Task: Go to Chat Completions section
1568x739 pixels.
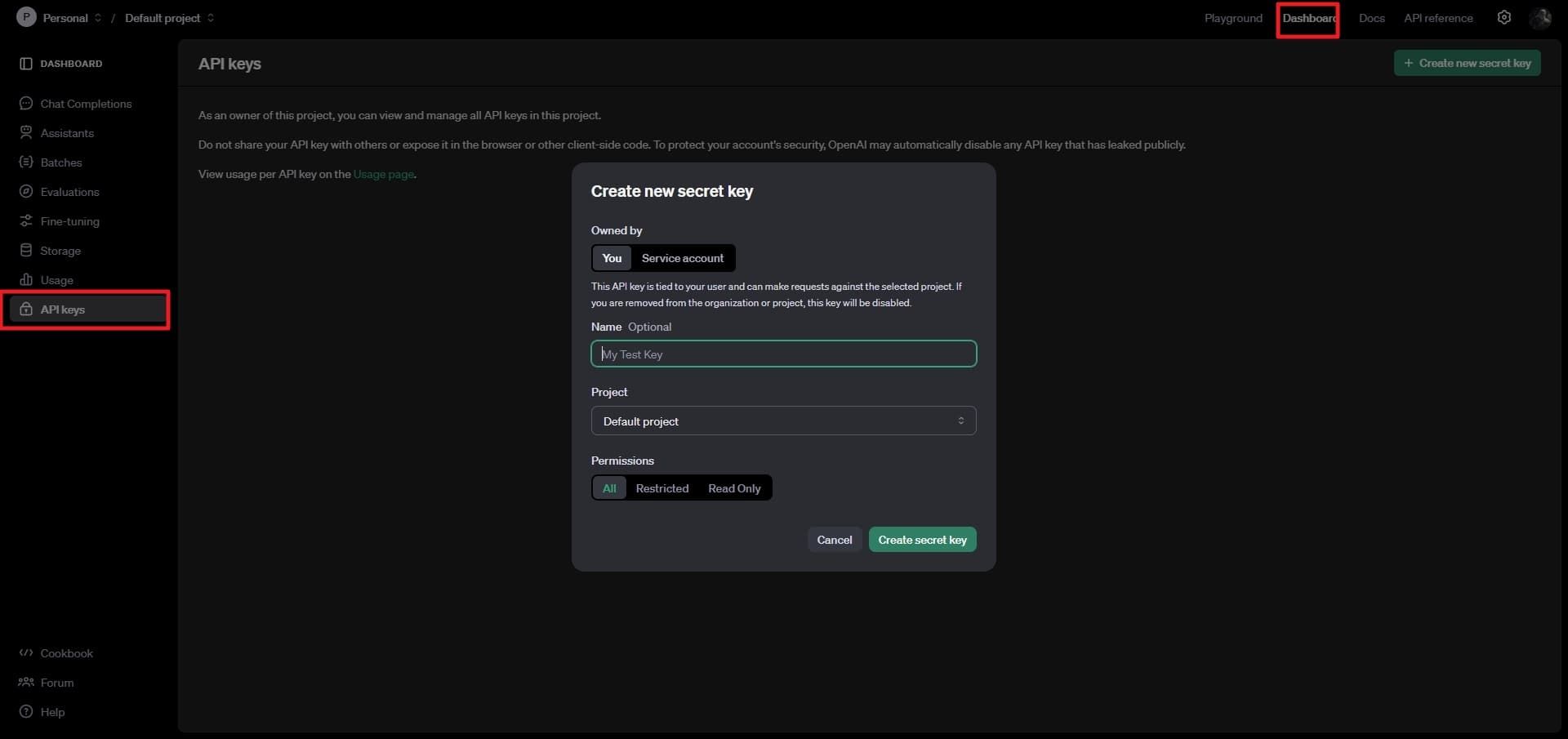Action: pos(86,104)
